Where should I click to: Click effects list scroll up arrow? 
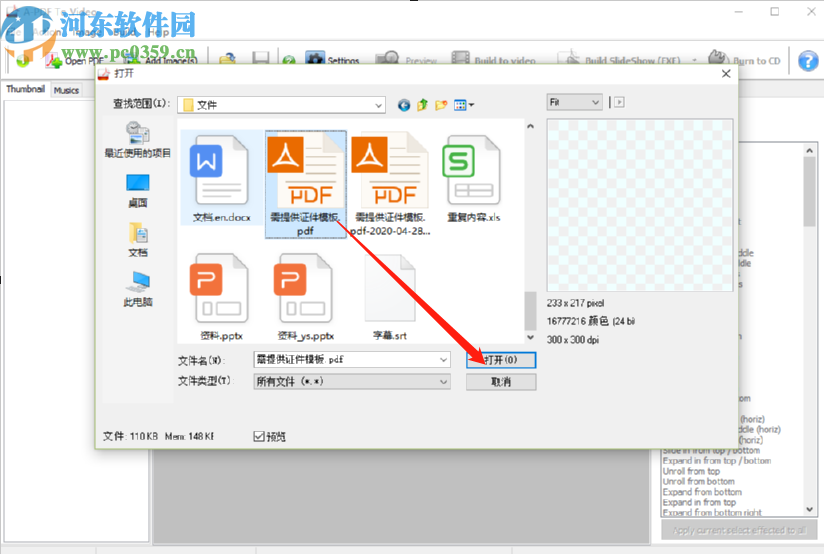(x=809, y=150)
